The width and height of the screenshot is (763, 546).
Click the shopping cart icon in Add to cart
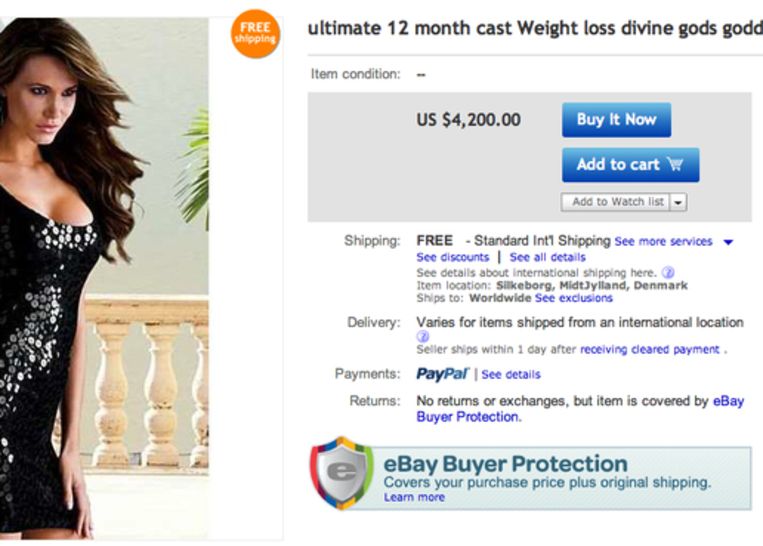coord(675,165)
